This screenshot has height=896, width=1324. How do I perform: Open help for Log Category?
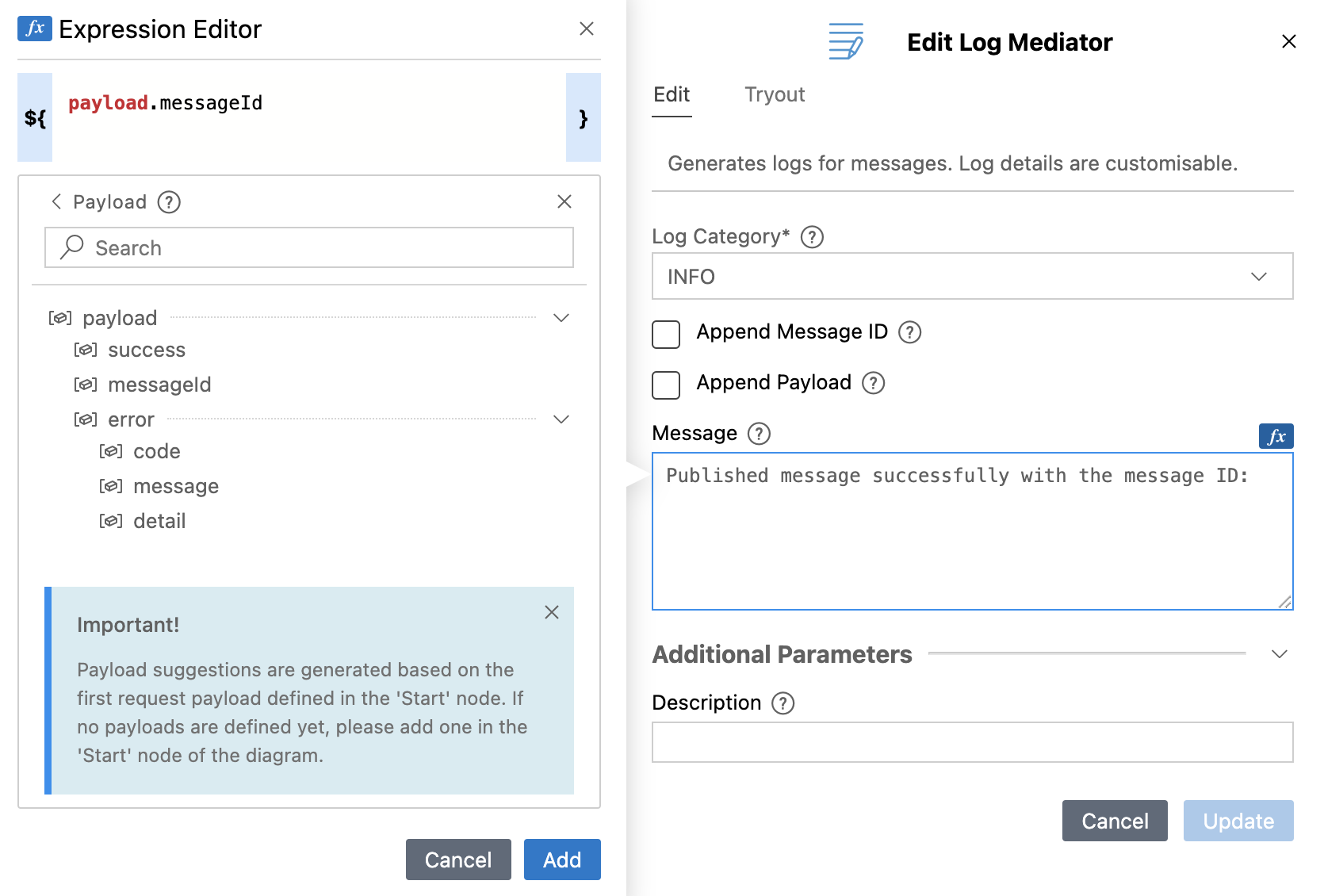(x=812, y=236)
